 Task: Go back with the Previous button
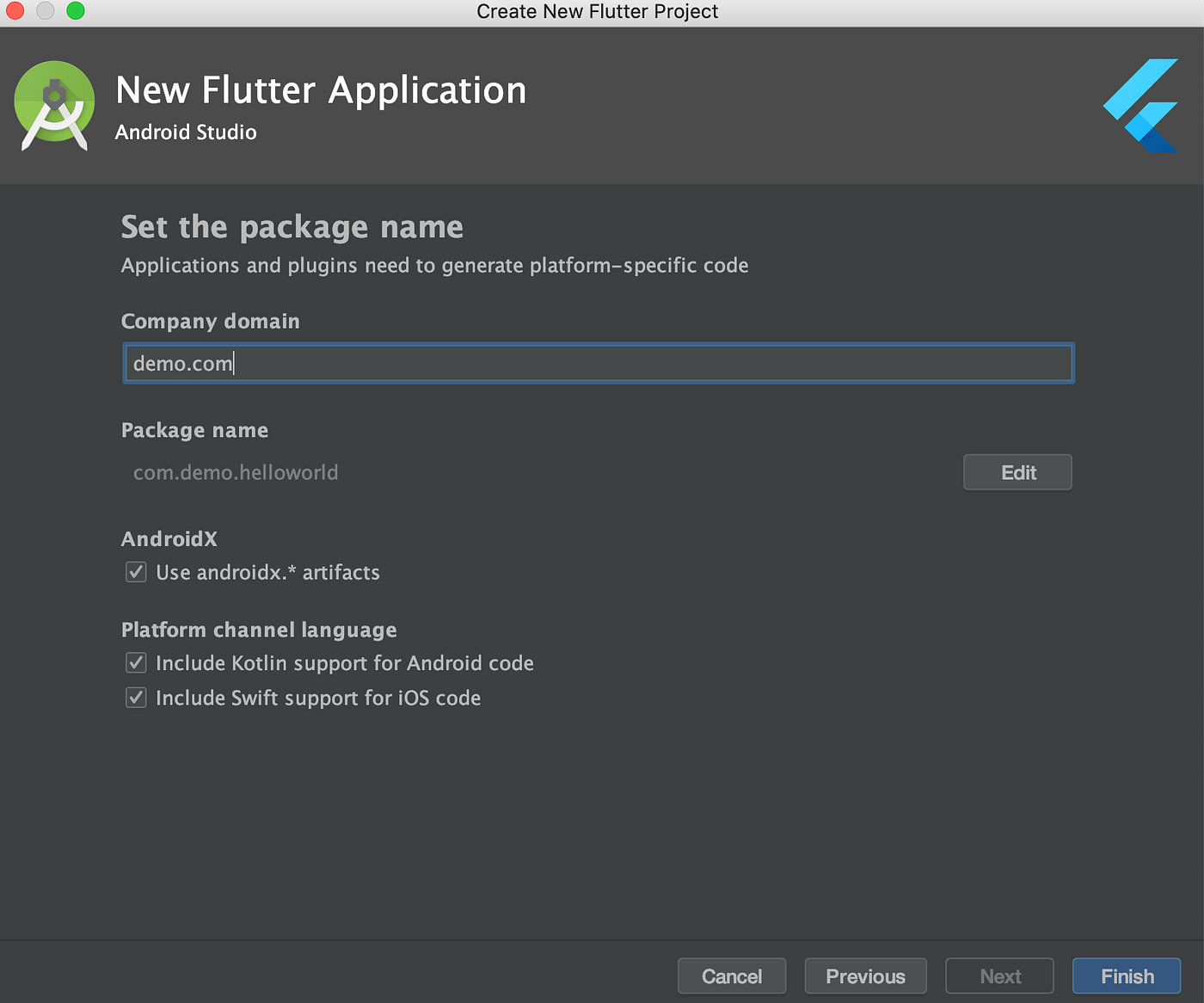click(865, 975)
